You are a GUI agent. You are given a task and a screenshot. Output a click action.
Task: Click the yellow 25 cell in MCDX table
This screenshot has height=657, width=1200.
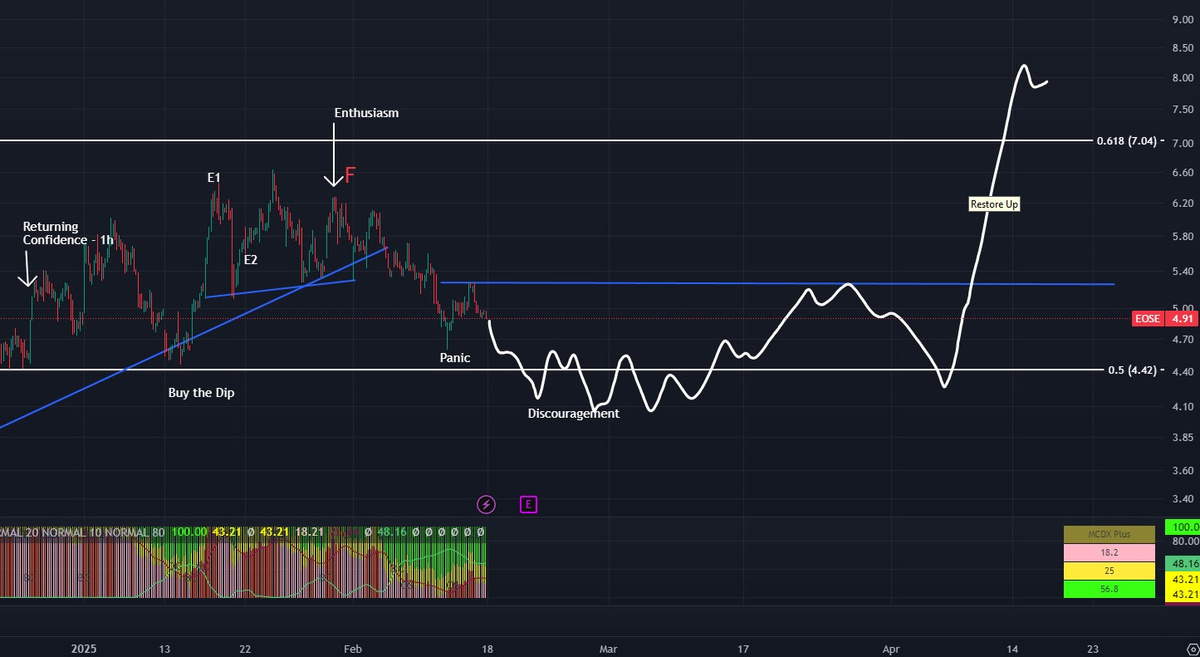1108,571
